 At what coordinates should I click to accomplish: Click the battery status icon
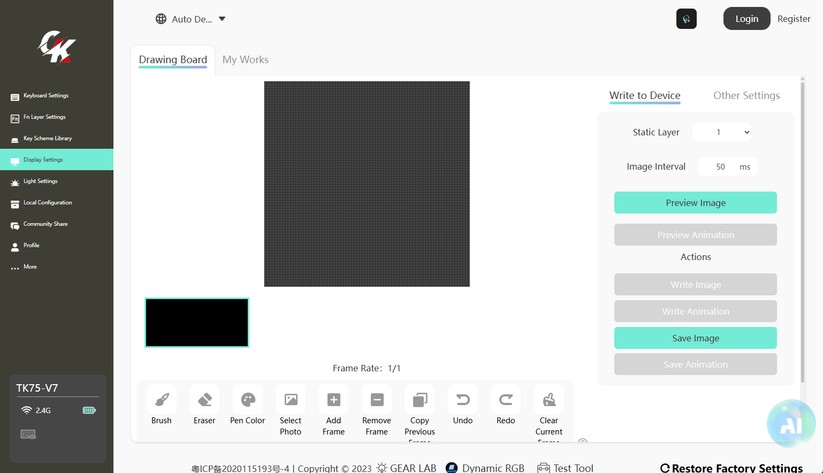click(x=89, y=410)
